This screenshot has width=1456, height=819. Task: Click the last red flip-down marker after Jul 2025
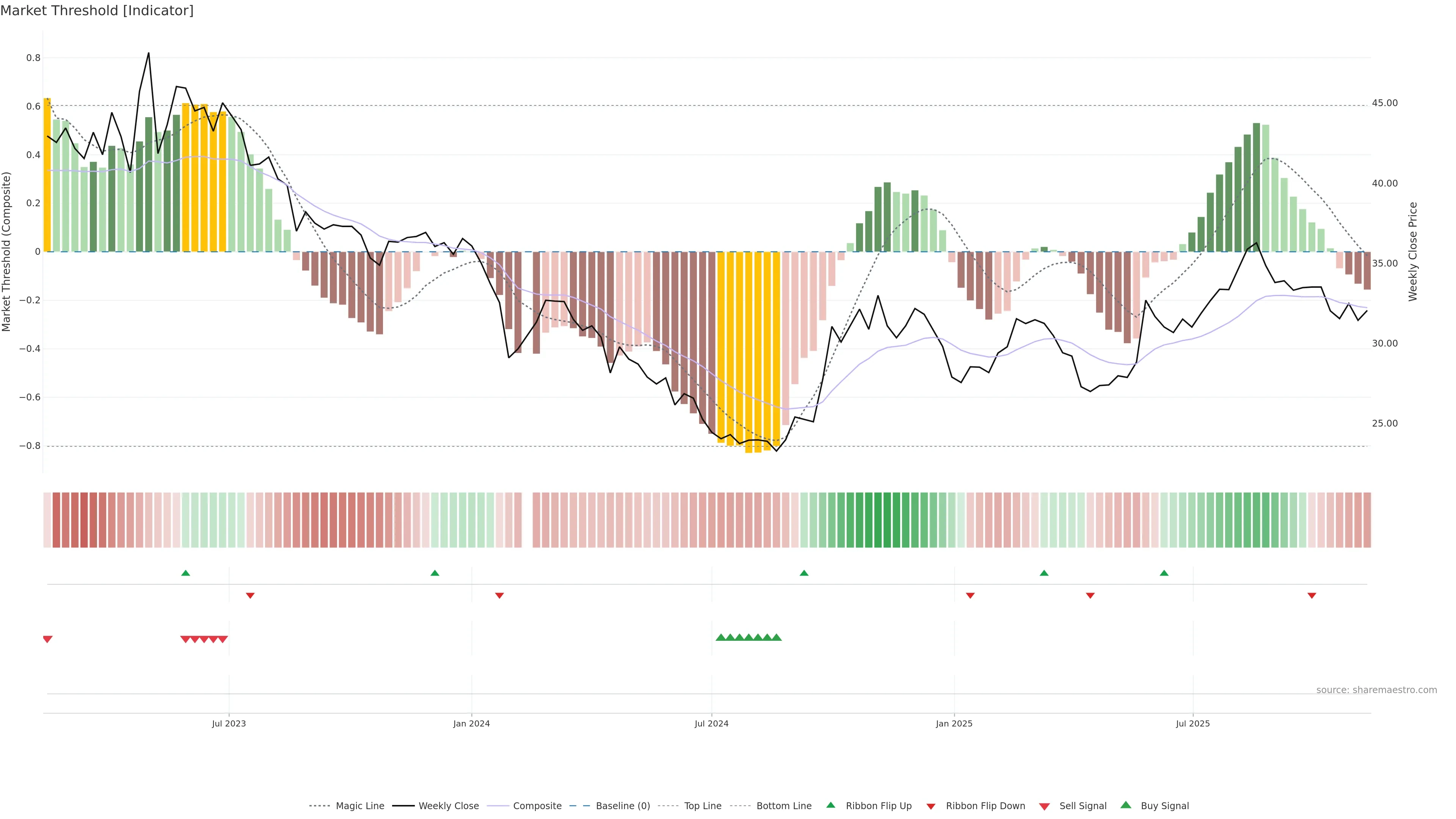[x=1312, y=595]
